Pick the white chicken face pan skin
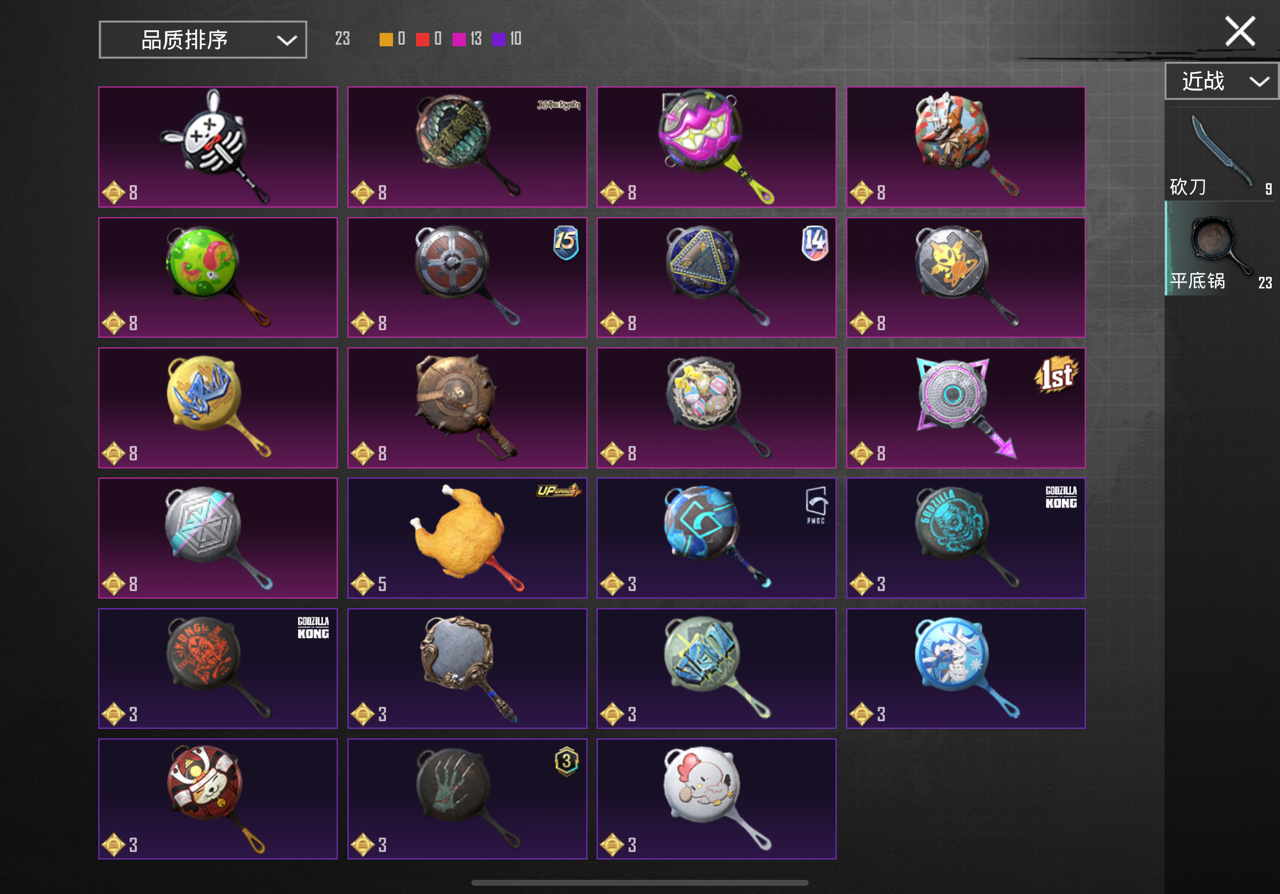Image resolution: width=1280 pixels, height=894 pixels. click(716, 799)
